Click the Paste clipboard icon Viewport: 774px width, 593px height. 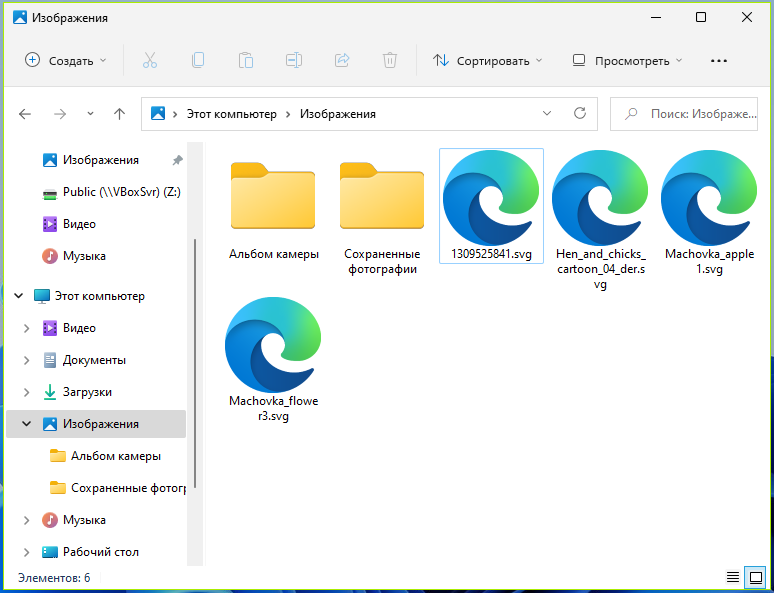tap(245, 60)
